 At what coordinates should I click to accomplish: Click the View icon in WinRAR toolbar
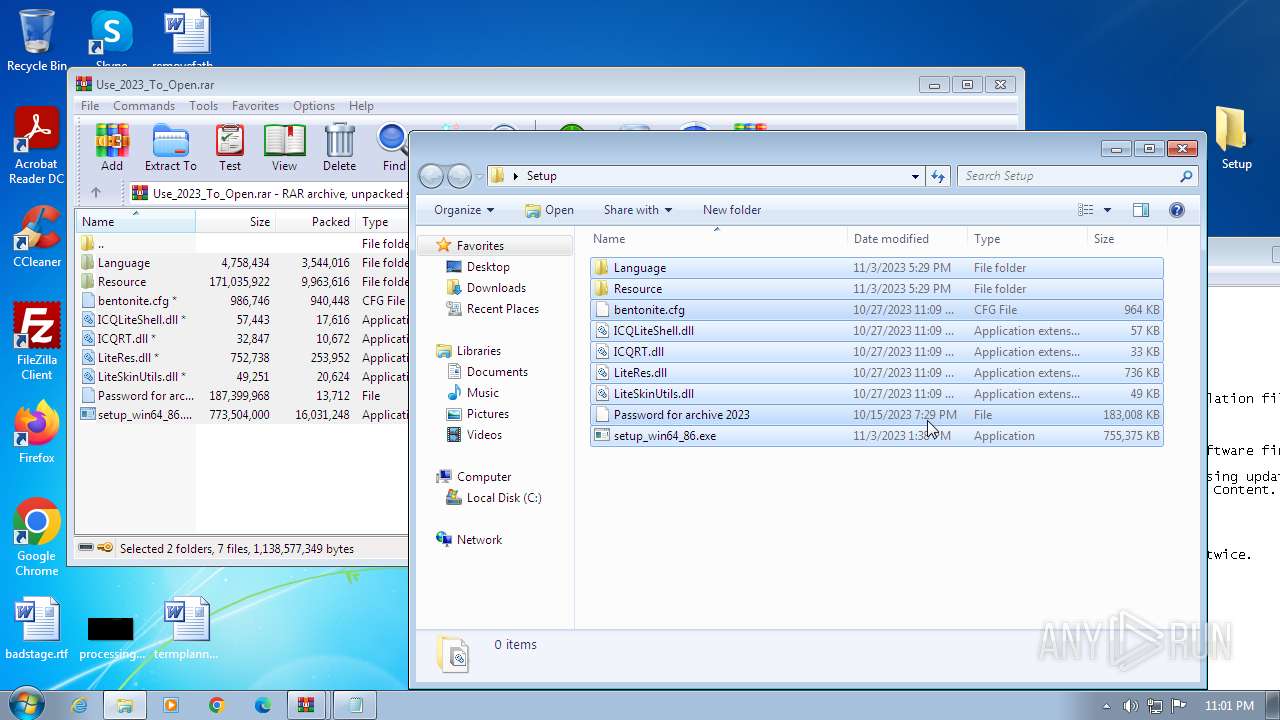tap(284, 147)
